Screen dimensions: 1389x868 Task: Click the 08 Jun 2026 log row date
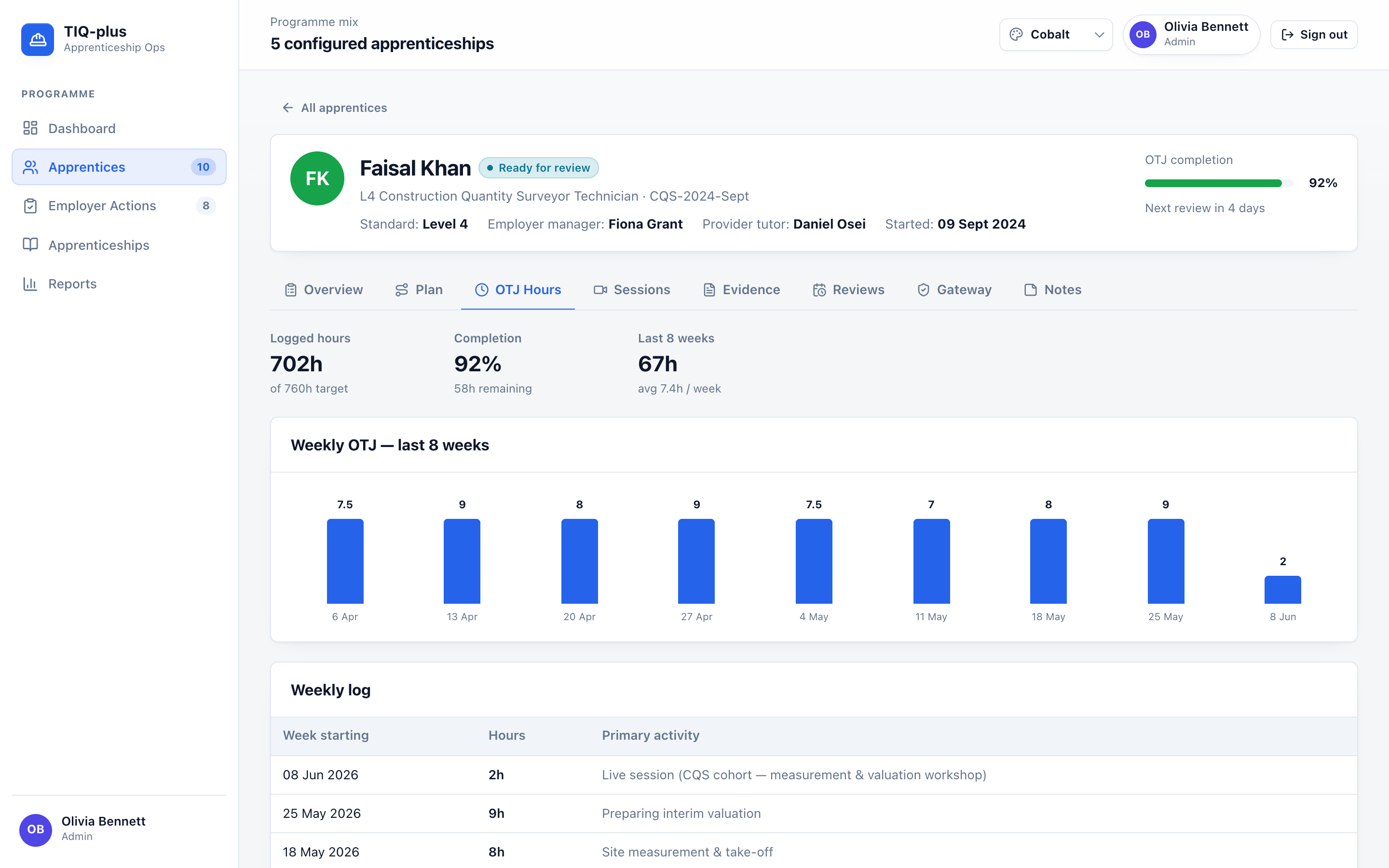(x=320, y=775)
